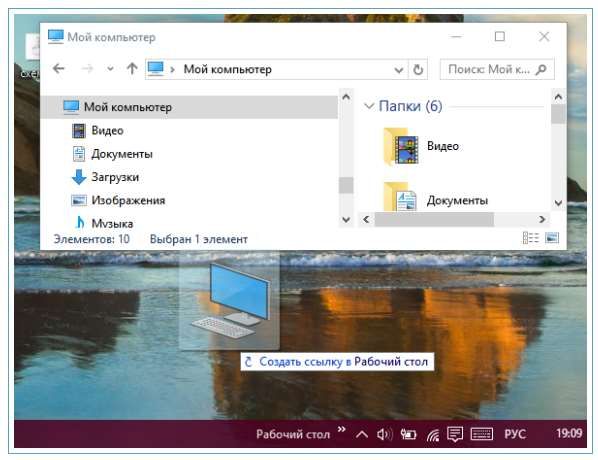Open Видео in the navigation tree
598x460 pixels.
pos(107,130)
